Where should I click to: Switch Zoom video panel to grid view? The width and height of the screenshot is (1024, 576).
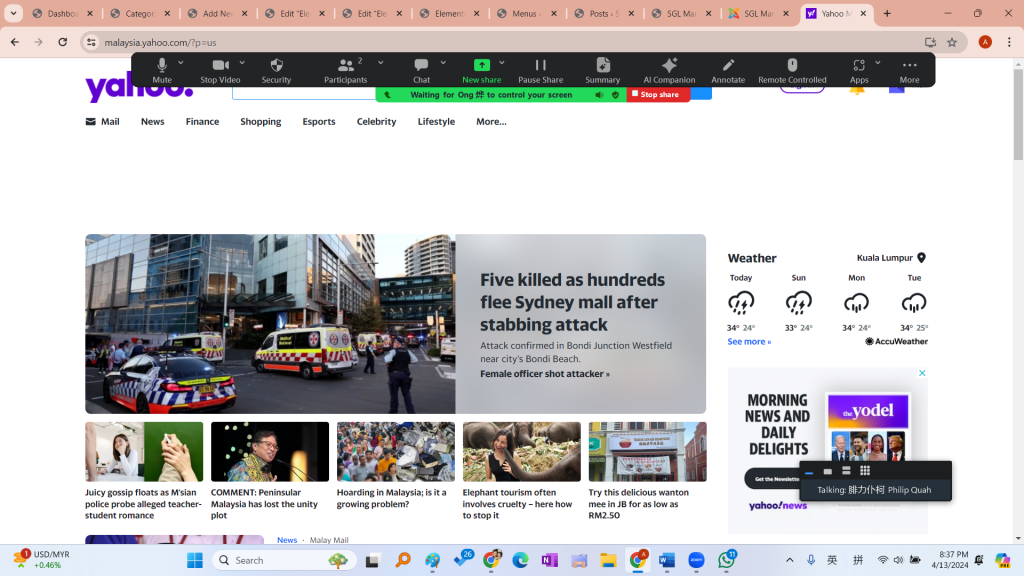pyautogui.click(x=865, y=471)
